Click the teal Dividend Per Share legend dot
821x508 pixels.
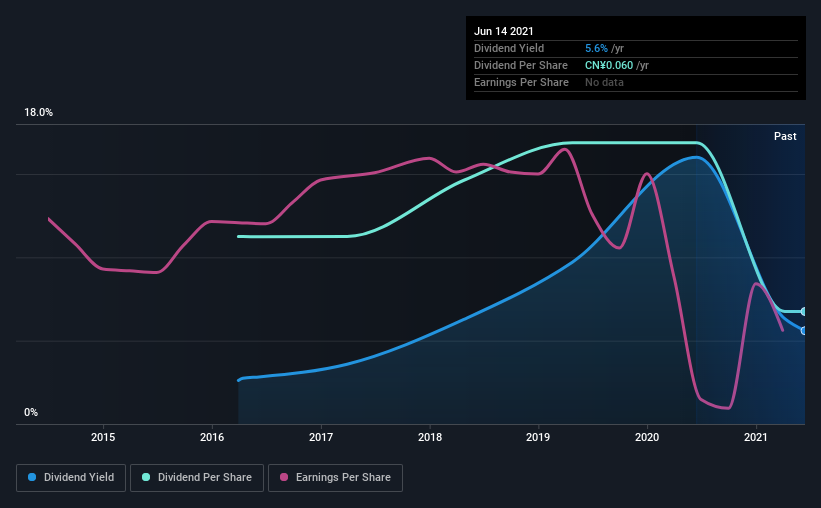(146, 477)
